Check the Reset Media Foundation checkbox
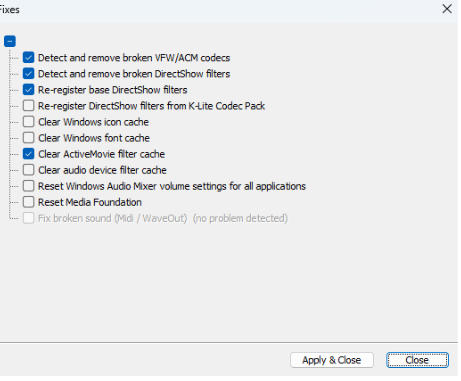Image resolution: width=461 pixels, height=381 pixels. pyautogui.click(x=28, y=202)
